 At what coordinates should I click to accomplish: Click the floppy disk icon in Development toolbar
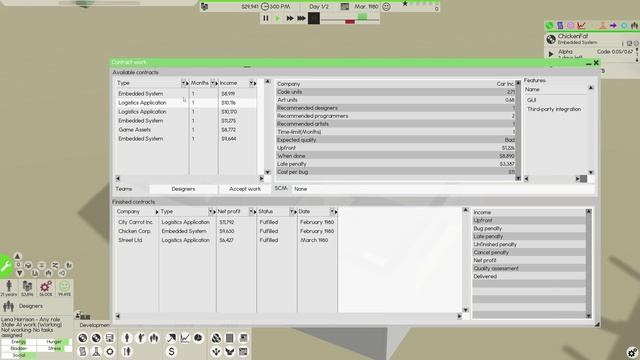tap(110, 338)
